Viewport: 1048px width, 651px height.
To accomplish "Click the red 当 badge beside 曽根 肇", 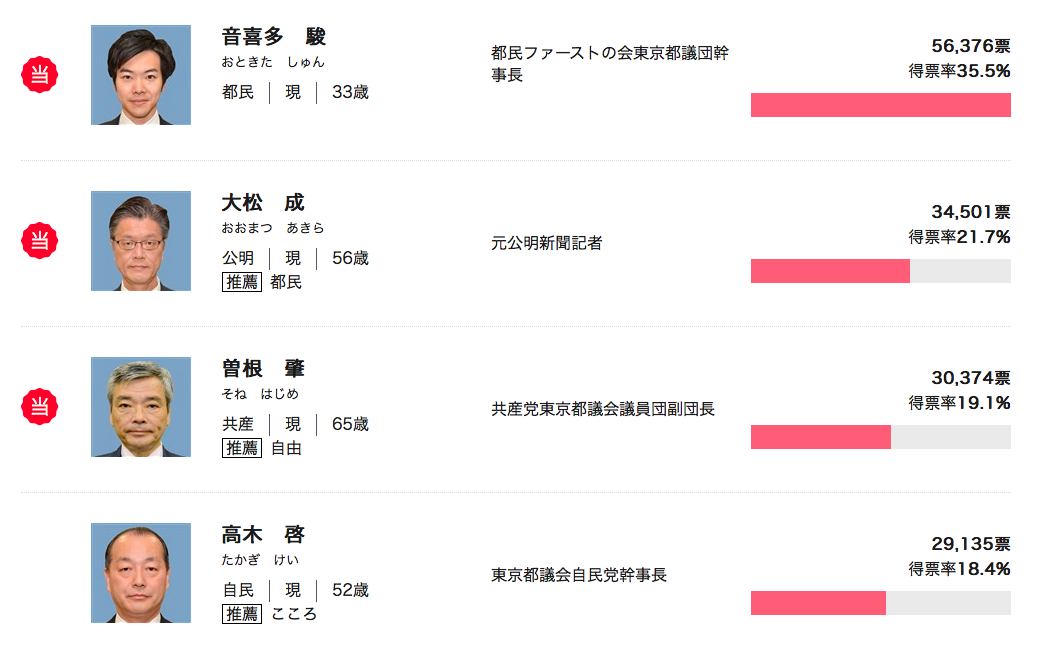I will [x=39, y=406].
